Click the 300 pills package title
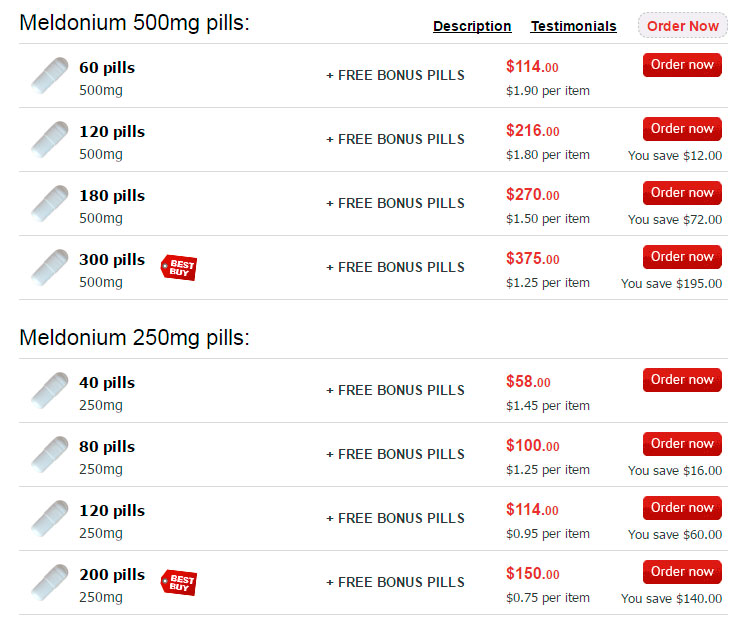The image size is (740, 622). tap(112, 260)
